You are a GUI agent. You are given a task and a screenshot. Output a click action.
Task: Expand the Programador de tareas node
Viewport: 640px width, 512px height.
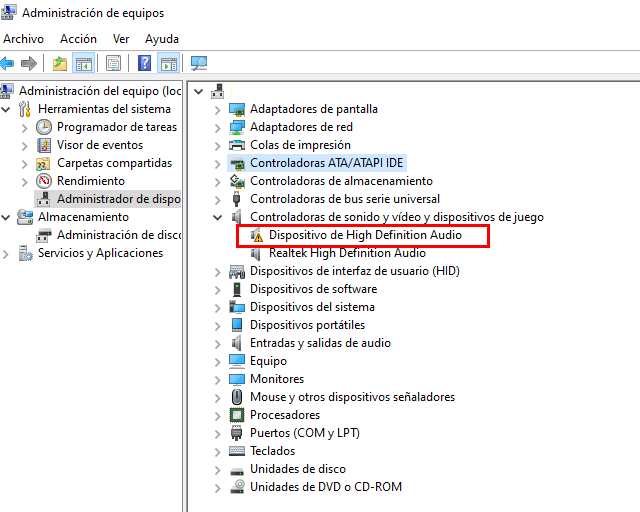[x=24, y=128]
